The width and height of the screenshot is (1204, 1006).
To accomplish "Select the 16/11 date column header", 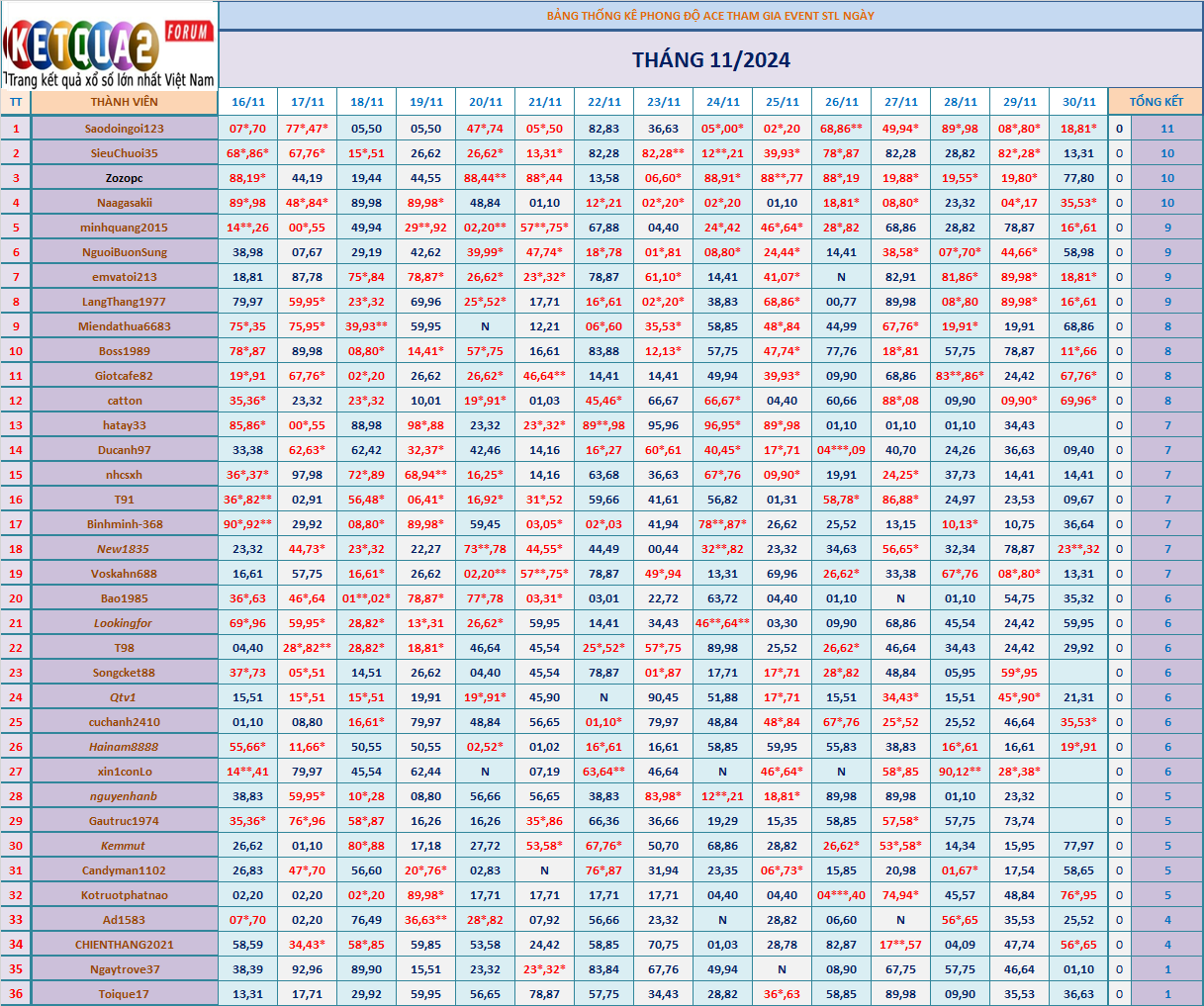I will point(248,102).
